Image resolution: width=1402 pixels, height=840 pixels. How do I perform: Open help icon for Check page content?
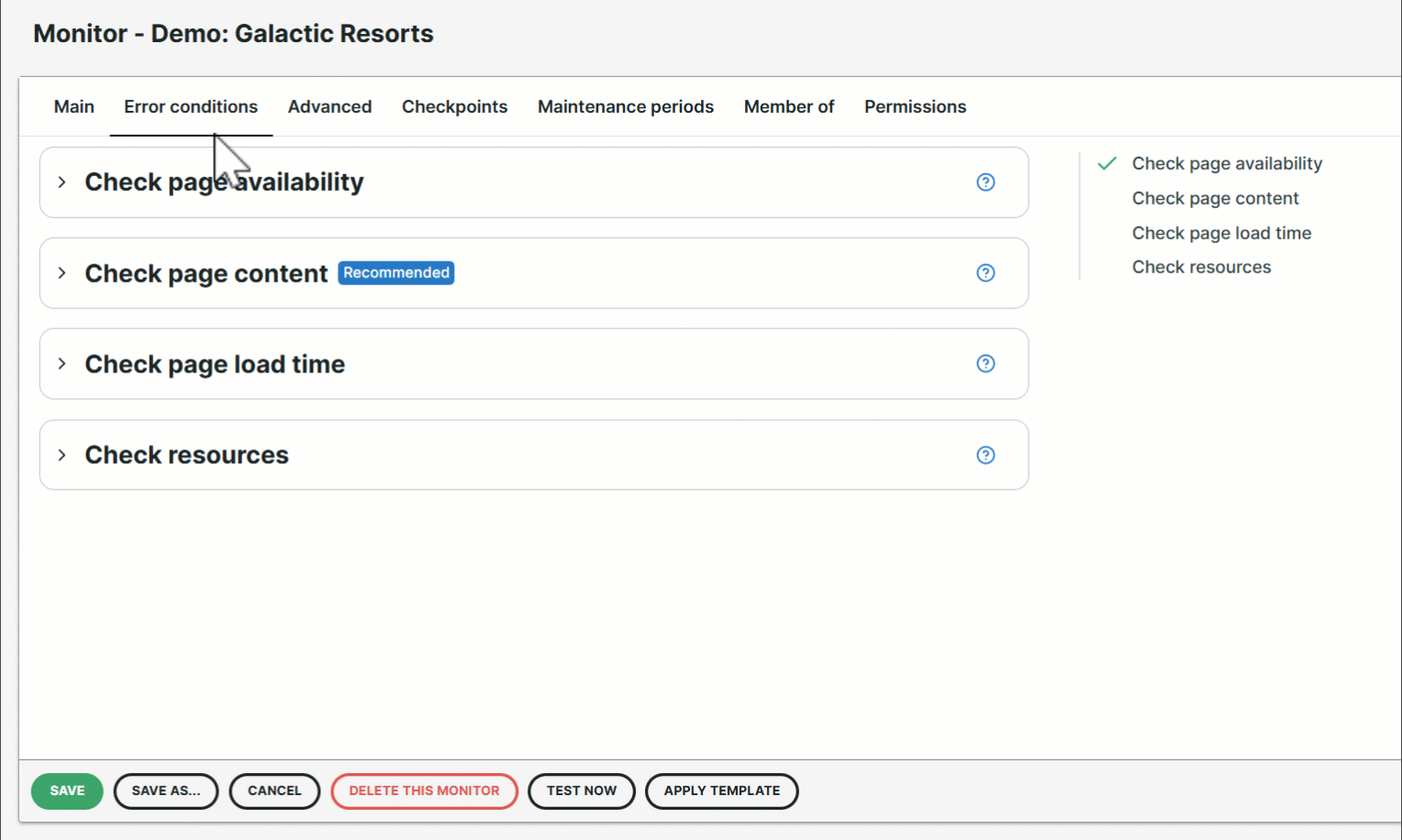click(985, 272)
